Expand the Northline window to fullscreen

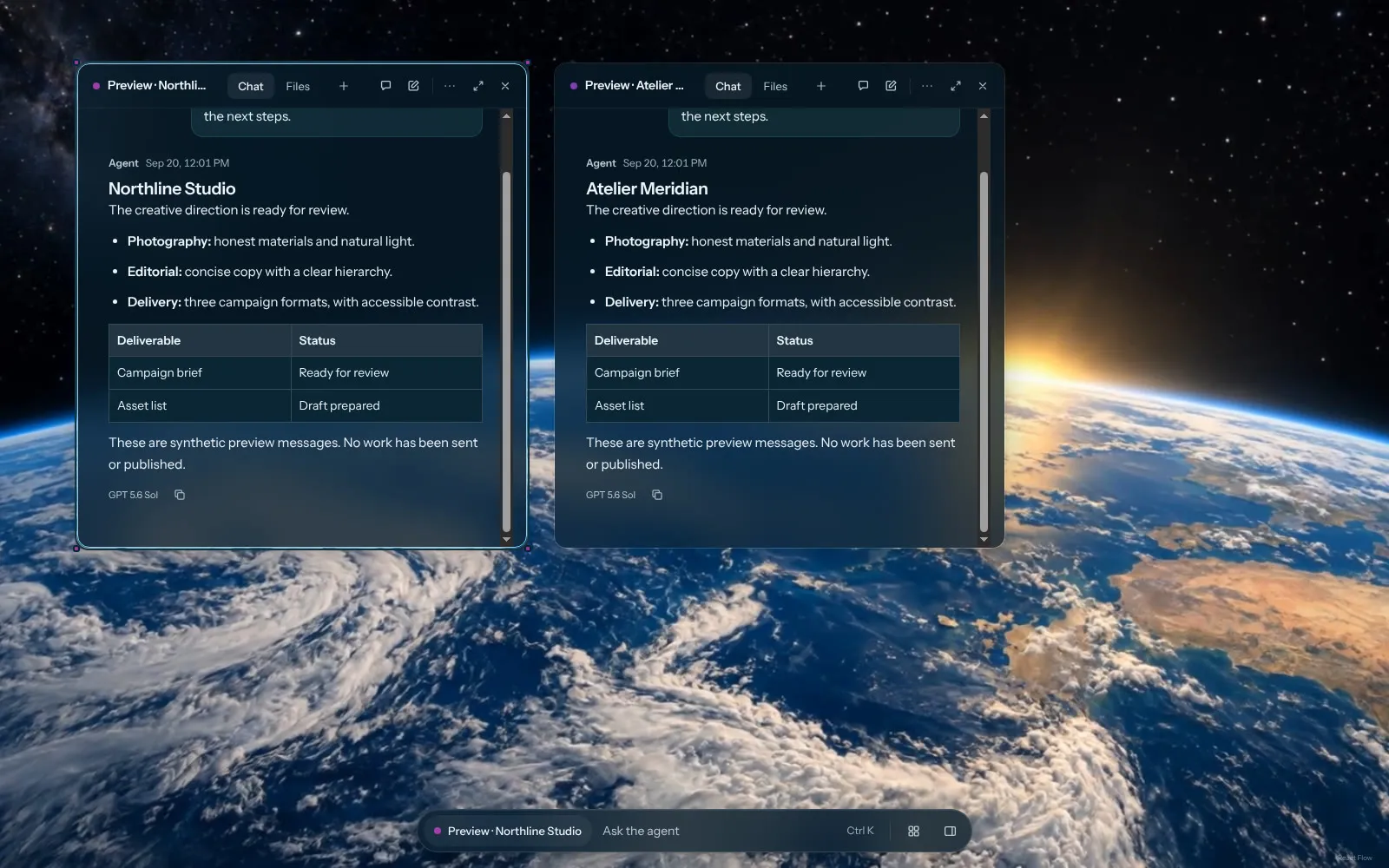point(478,86)
